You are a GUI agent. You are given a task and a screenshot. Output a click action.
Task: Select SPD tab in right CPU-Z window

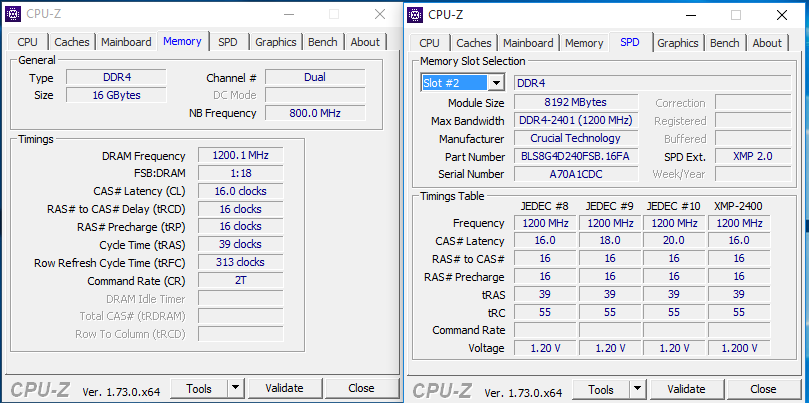[630, 42]
